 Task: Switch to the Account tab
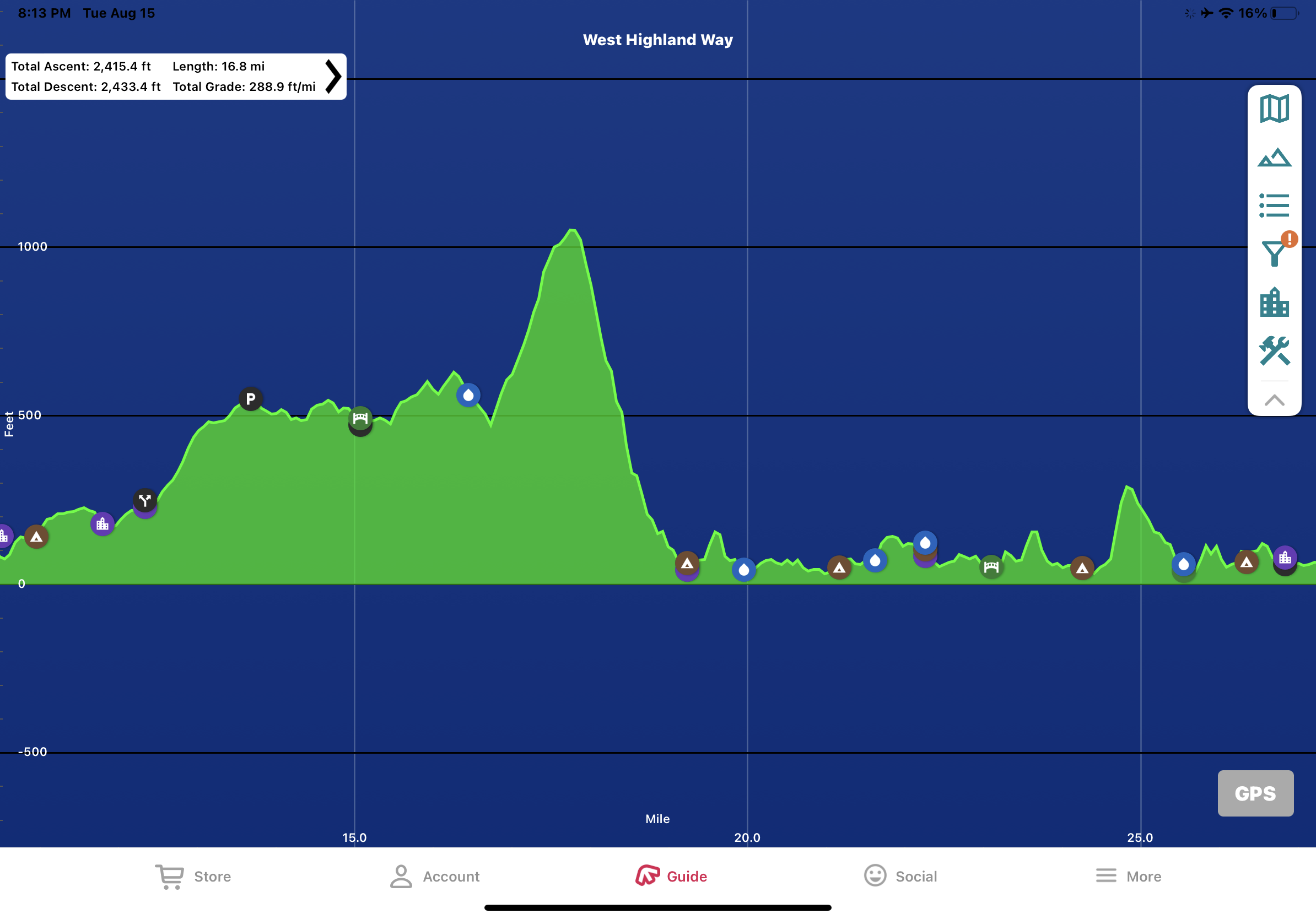(x=434, y=876)
